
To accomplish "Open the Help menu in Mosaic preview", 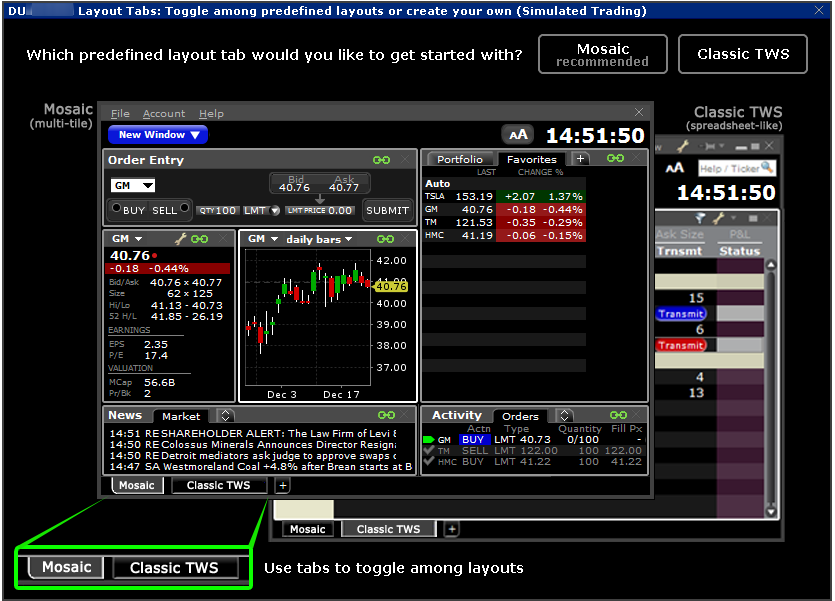I will click(211, 113).
